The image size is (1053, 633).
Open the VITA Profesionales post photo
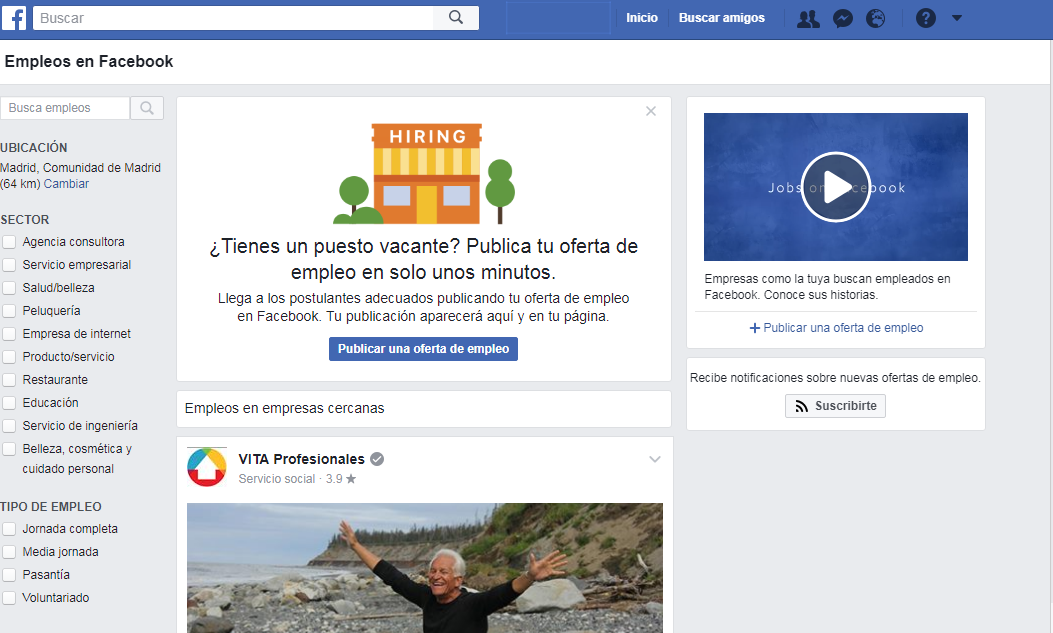pyautogui.click(x=424, y=568)
